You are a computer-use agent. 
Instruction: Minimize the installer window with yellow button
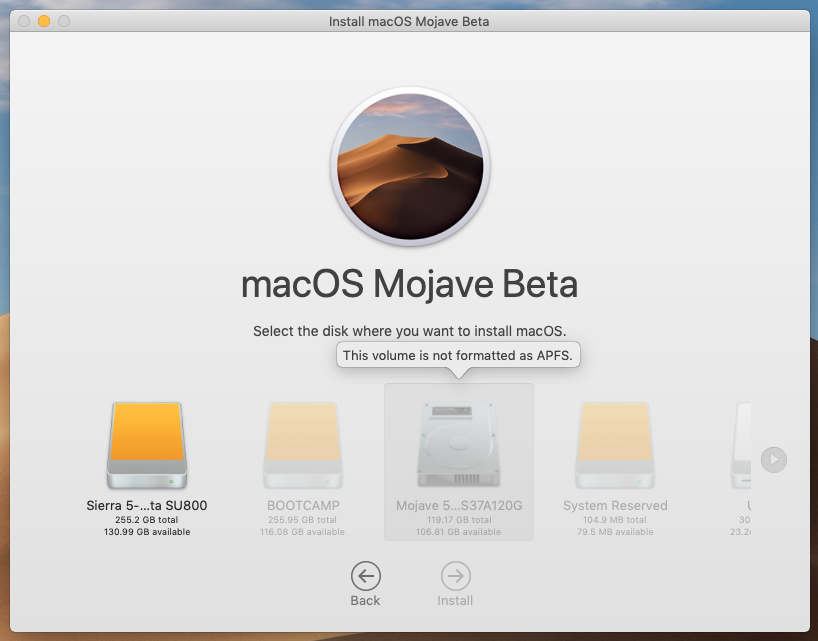point(44,21)
